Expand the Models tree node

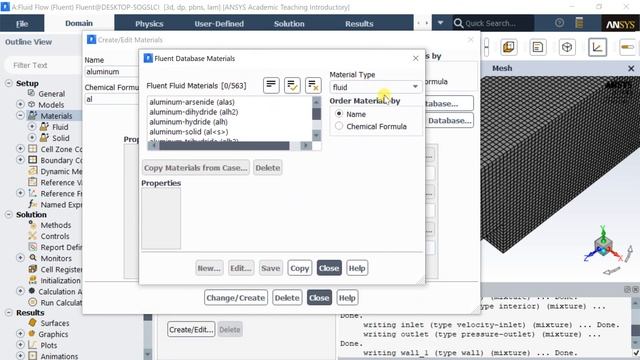[20, 104]
